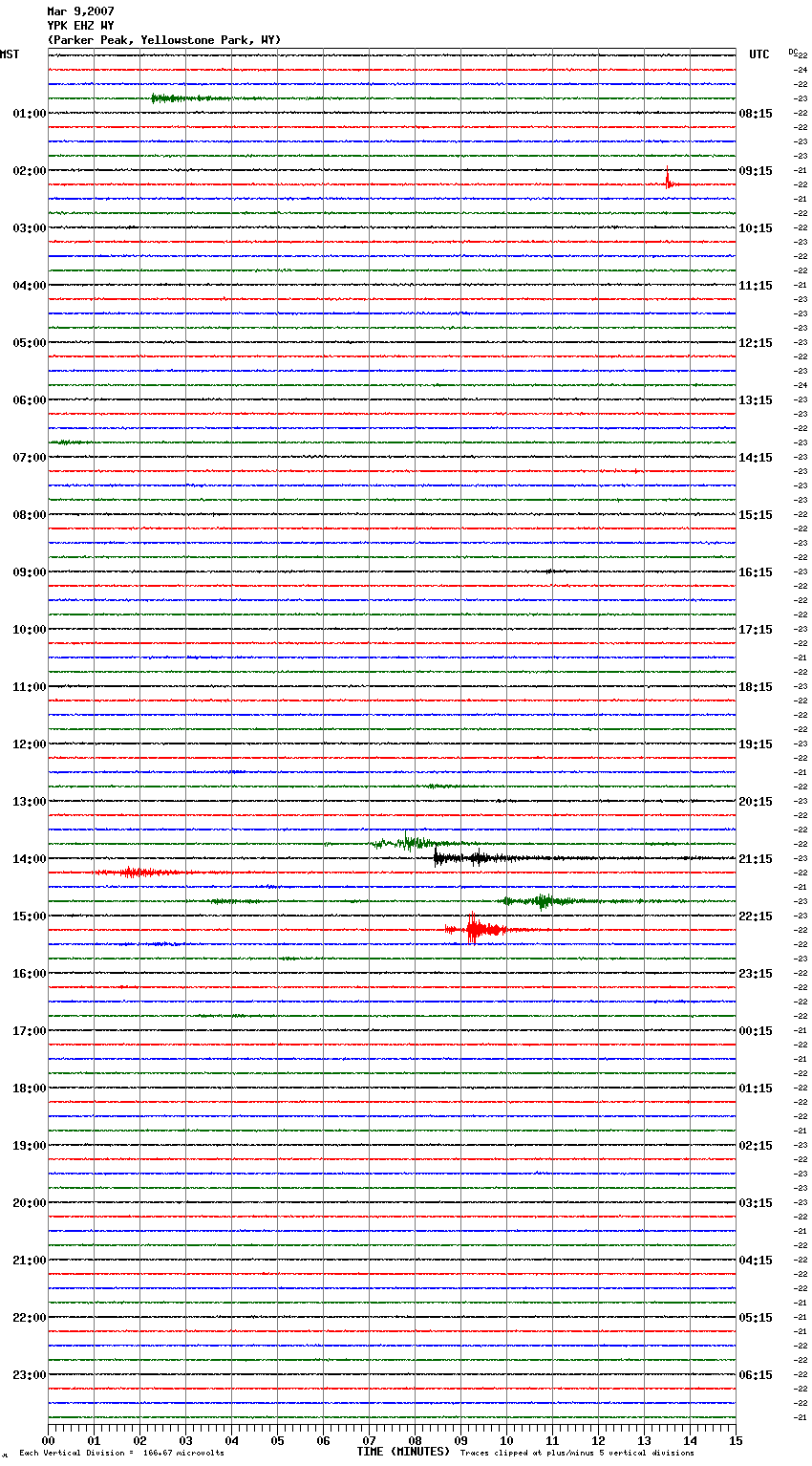Select the "01:00" MST time label
The width and height of the screenshot is (812, 1466).
pyautogui.click(x=29, y=114)
